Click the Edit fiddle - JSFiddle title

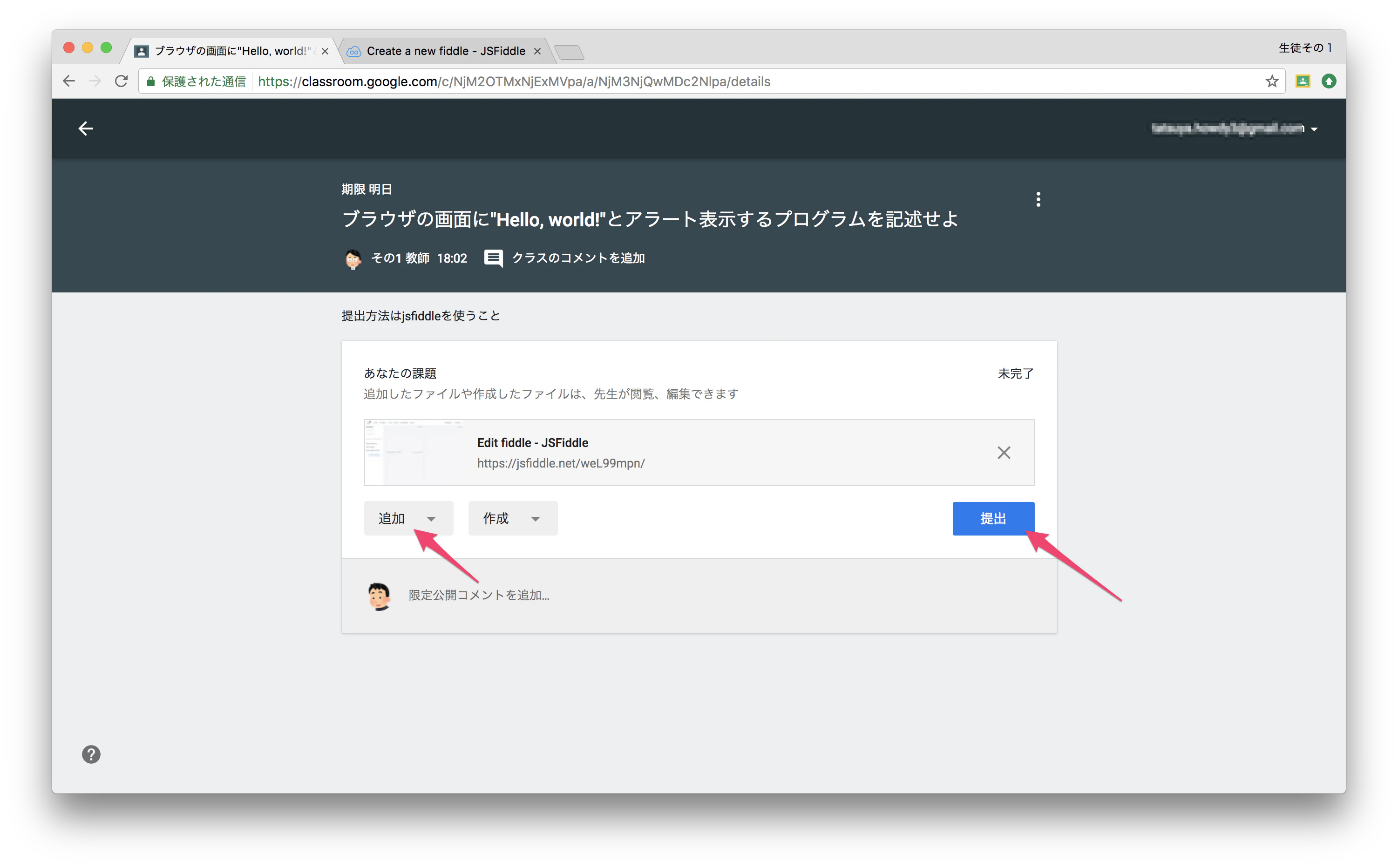[532, 442]
